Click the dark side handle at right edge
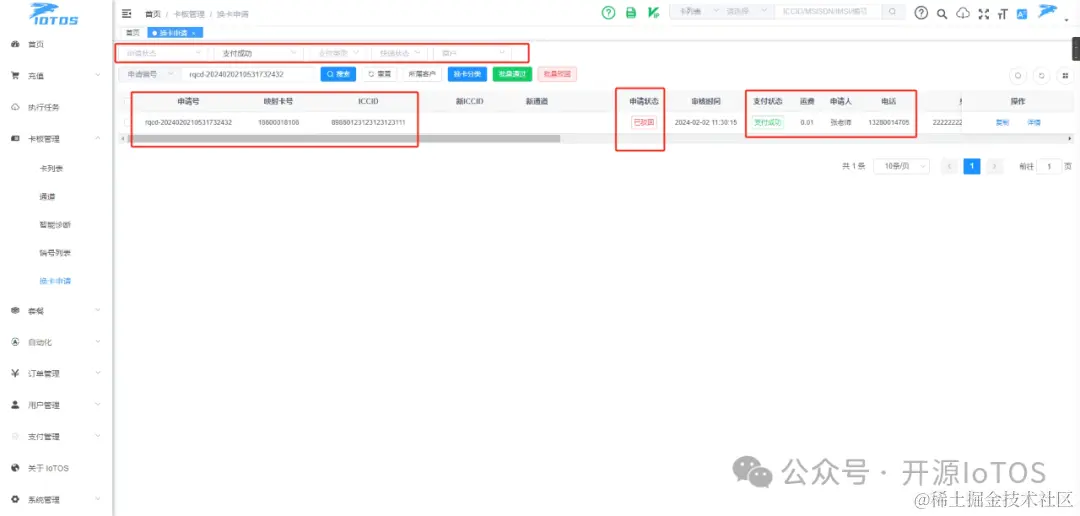This screenshot has width=1080, height=516. click(x=1076, y=49)
